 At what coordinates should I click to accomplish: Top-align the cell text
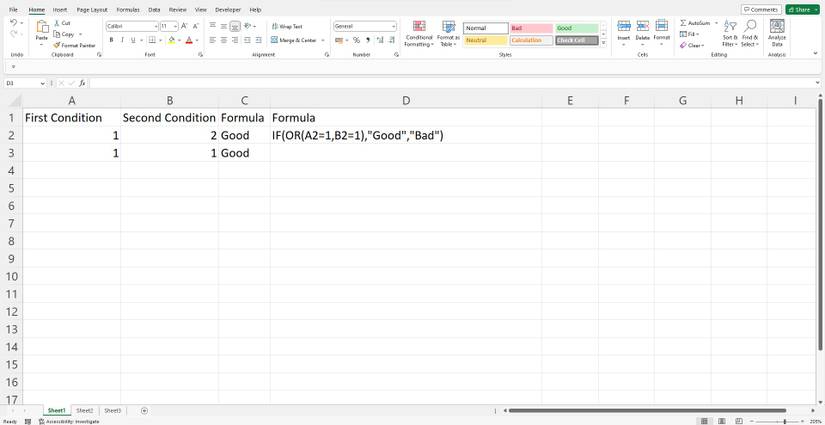(213, 26)
